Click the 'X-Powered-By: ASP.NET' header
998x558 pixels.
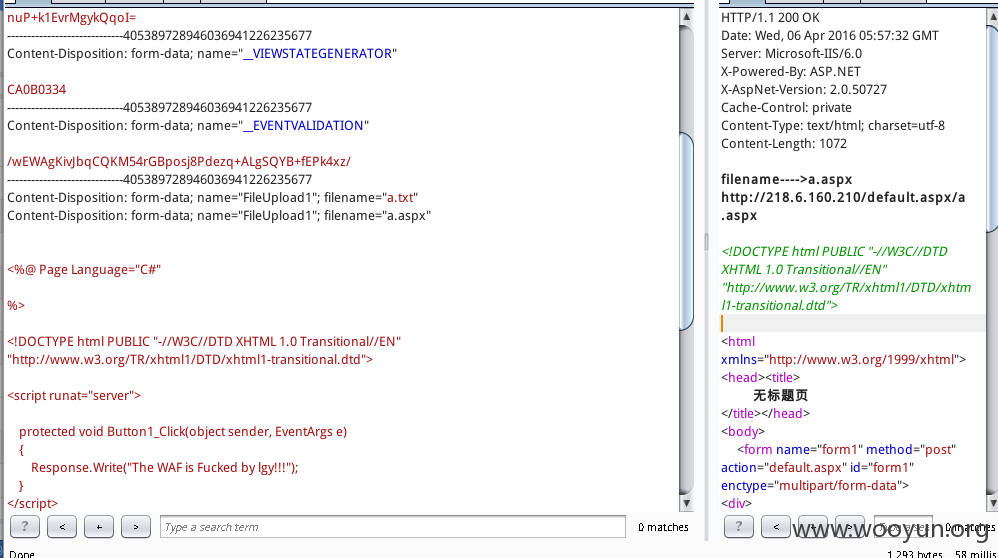click(x=791, y=72)
